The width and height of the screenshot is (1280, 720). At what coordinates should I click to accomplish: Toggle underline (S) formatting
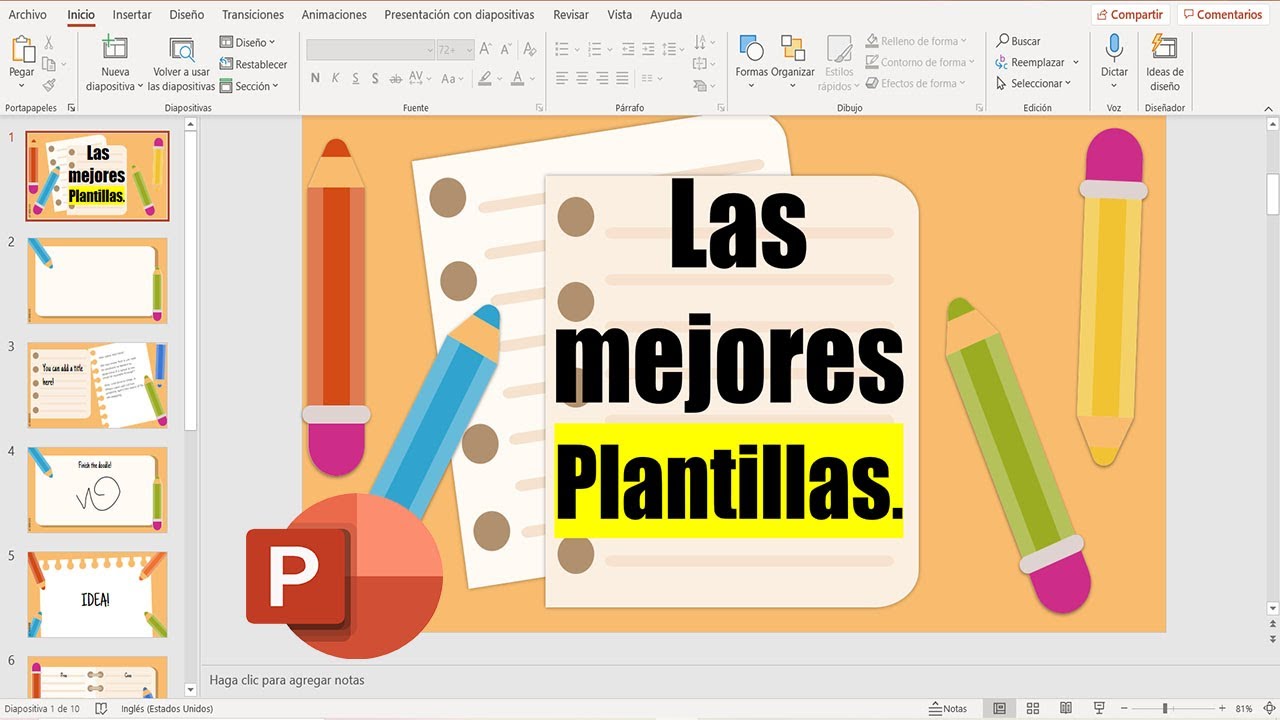(355, 78)
